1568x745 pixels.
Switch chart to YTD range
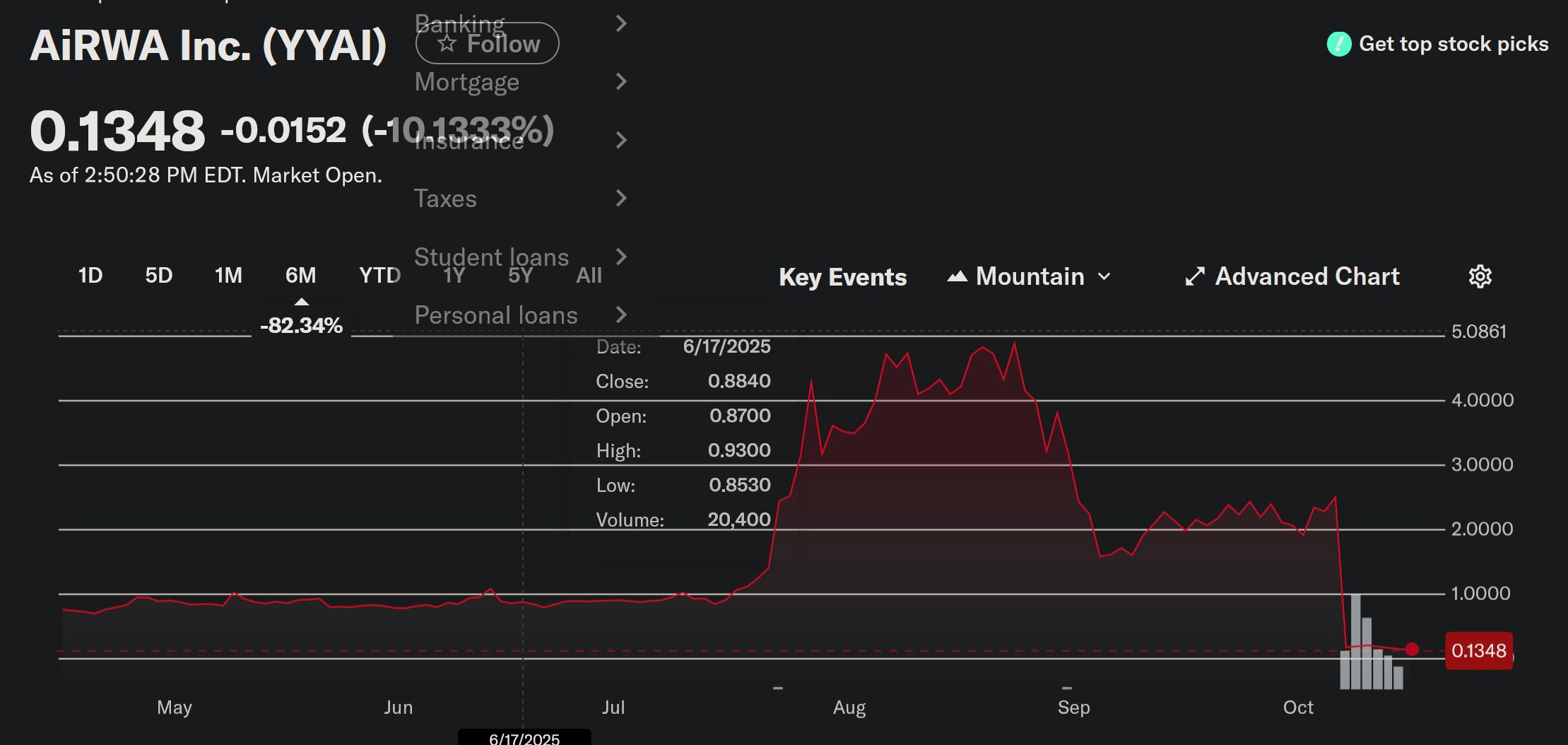380,275
